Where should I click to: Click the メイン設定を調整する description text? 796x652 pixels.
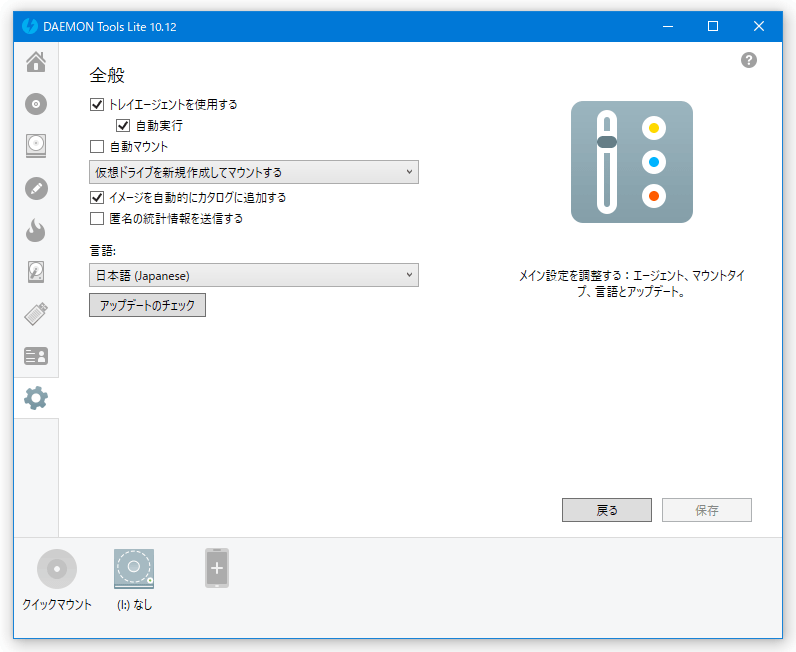click(x=632, y=283)
